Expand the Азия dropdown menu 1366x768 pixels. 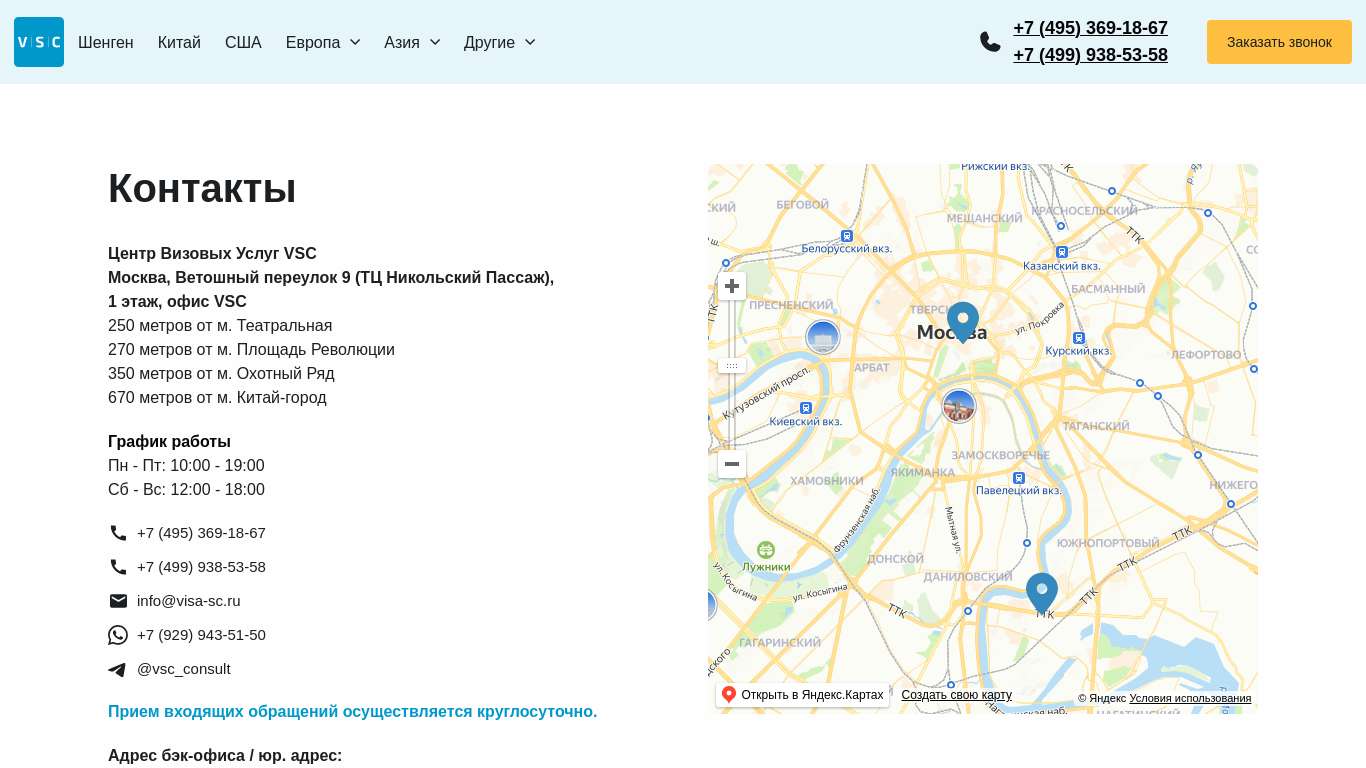click(x=411, y=42)
